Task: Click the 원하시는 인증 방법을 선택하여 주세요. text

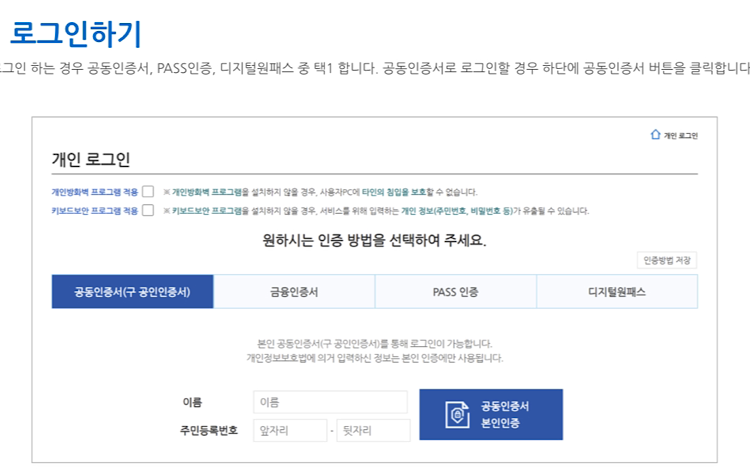Action: click(374, 240)
